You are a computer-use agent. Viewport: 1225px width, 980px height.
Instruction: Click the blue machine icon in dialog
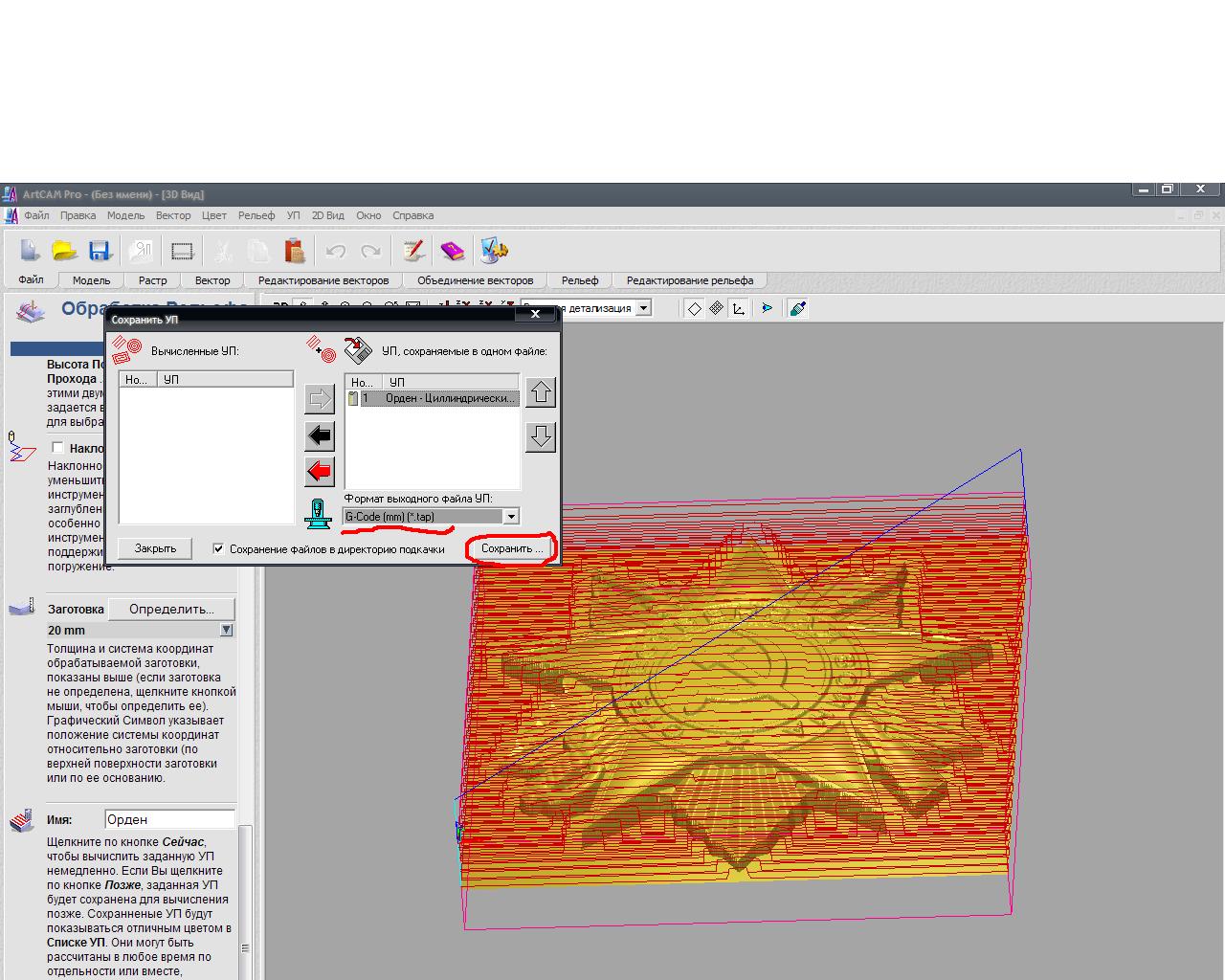pos(319,514)
